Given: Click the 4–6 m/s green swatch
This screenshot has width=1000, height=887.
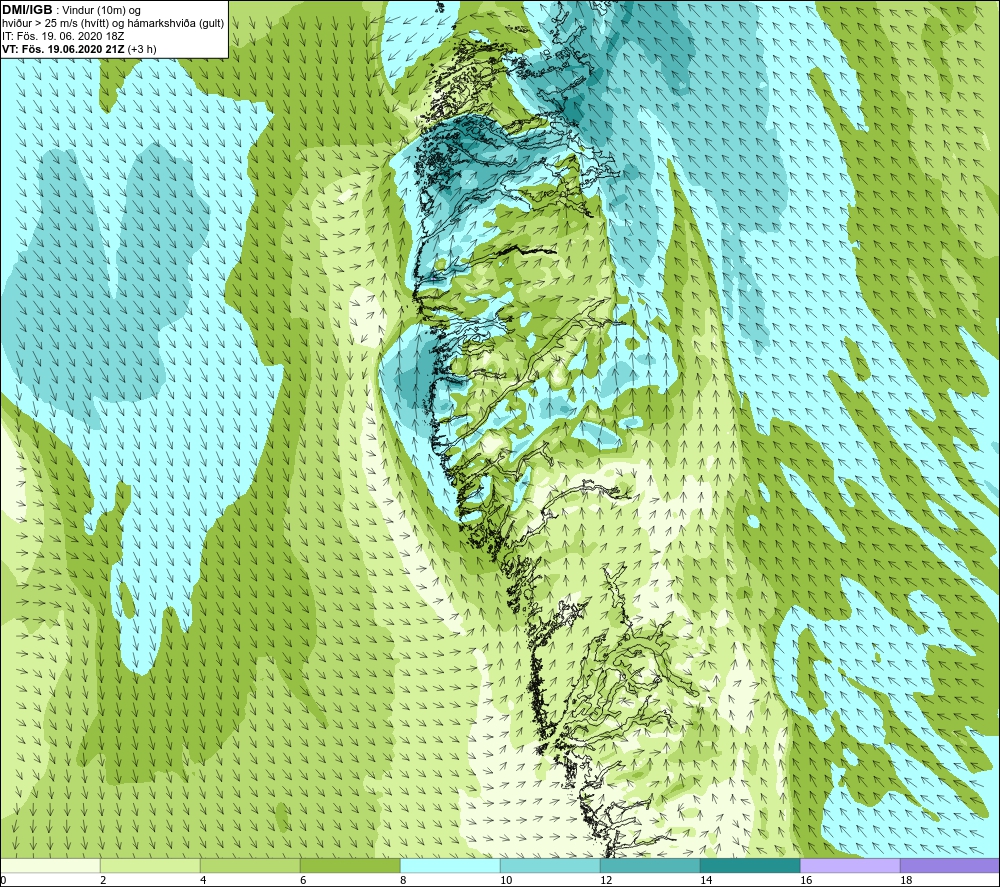Looking at the screenshot, I should 250,865.
